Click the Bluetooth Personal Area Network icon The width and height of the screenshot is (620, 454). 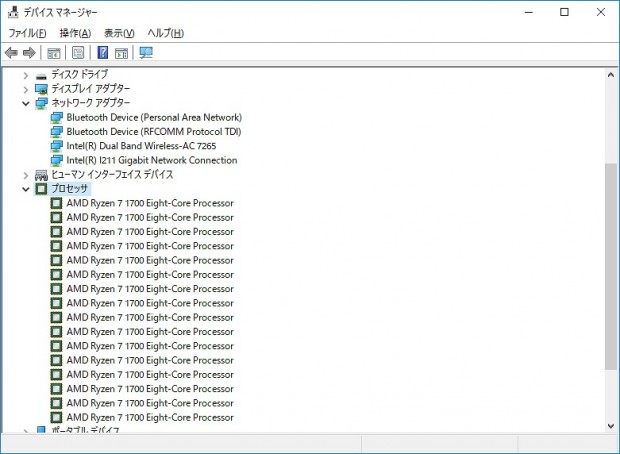pyautogui.click(x=57, y=118)
